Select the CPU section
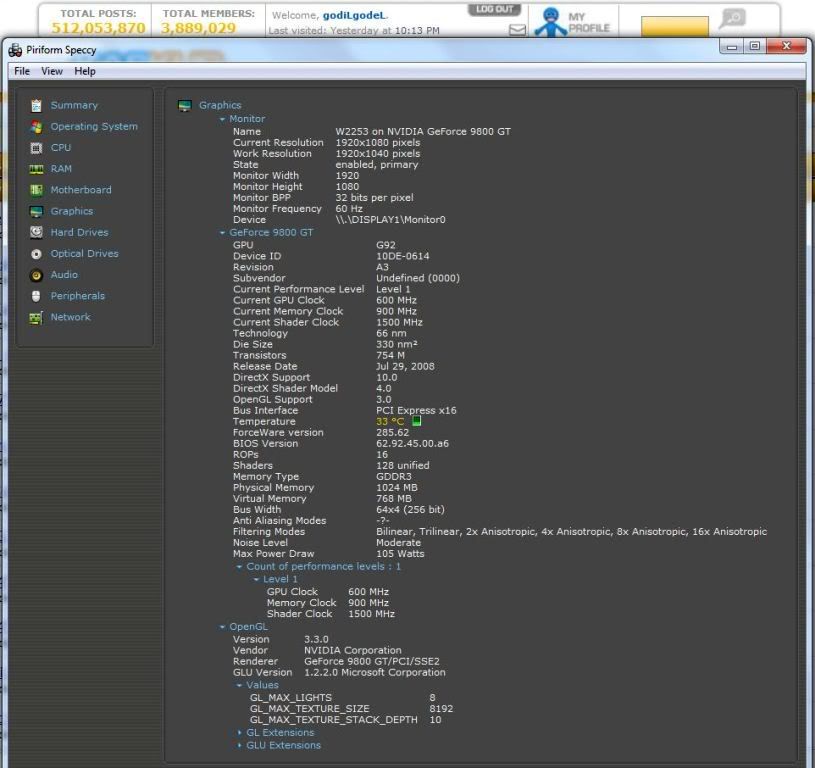The image size is (815, 768). (x=61, y=148)
